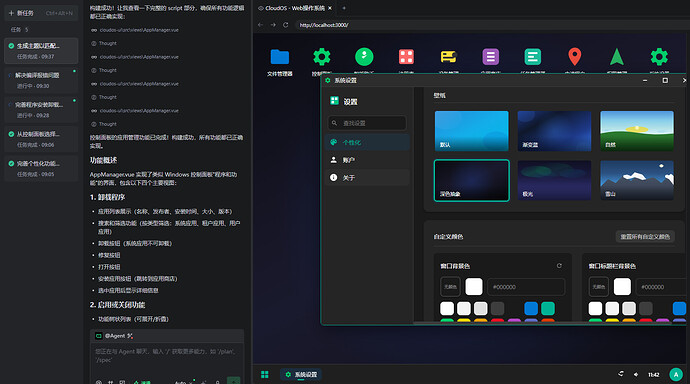This screenshot has width=690, height=384.
Task: Click the settings app logo icon beside 设置
Action: tap(334, 101)
